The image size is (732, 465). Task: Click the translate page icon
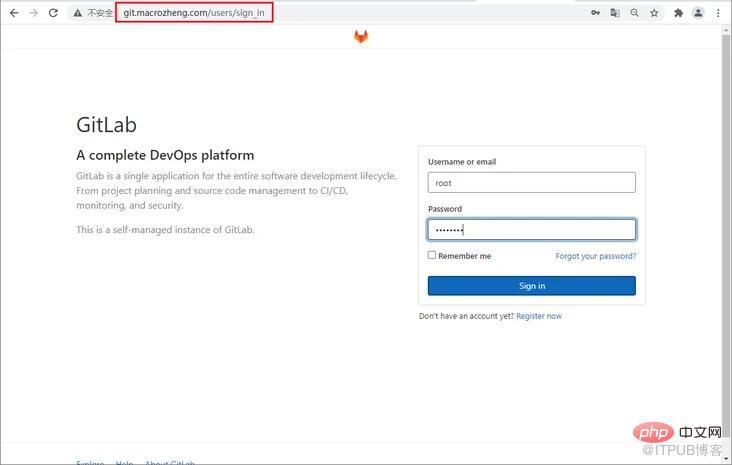pyautogui.click(x=615, y=13)
